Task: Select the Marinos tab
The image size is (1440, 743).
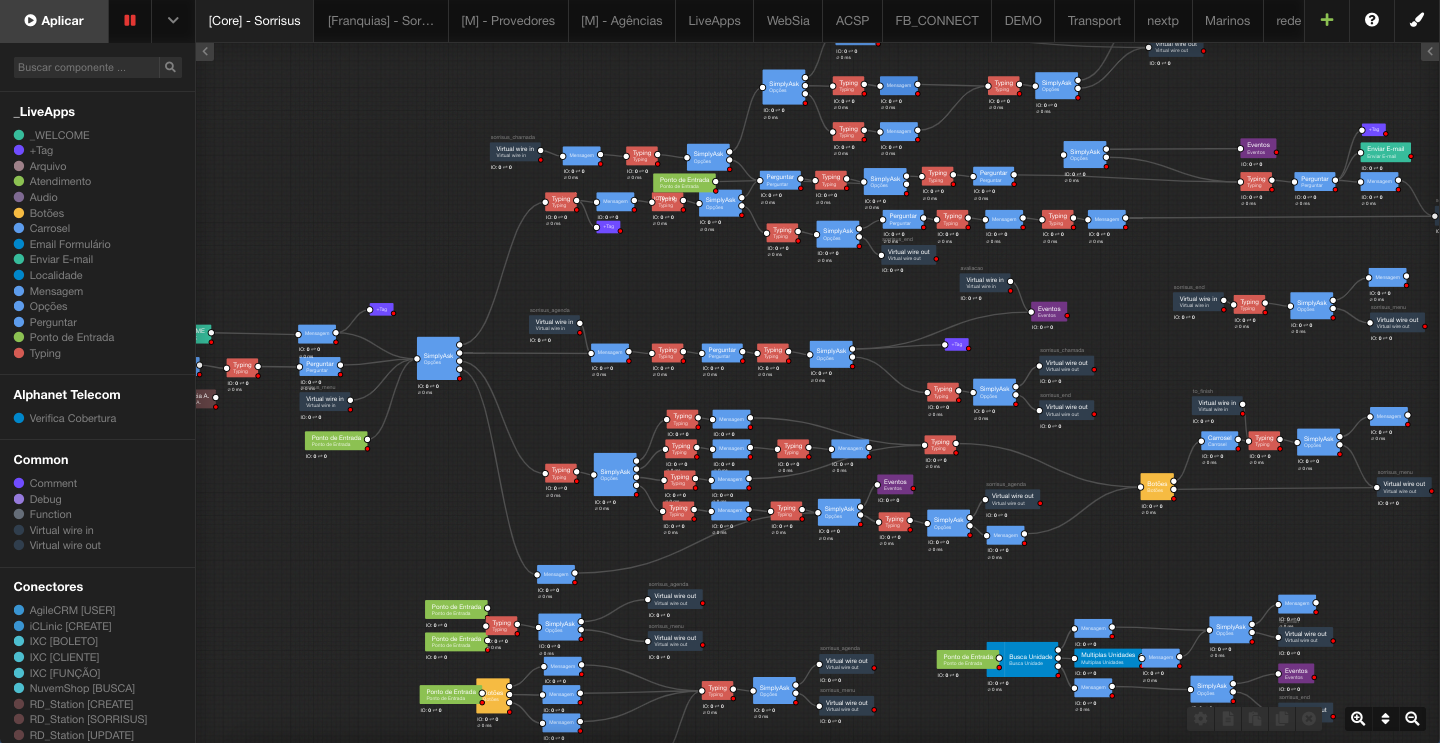Action: [1227, 20]
